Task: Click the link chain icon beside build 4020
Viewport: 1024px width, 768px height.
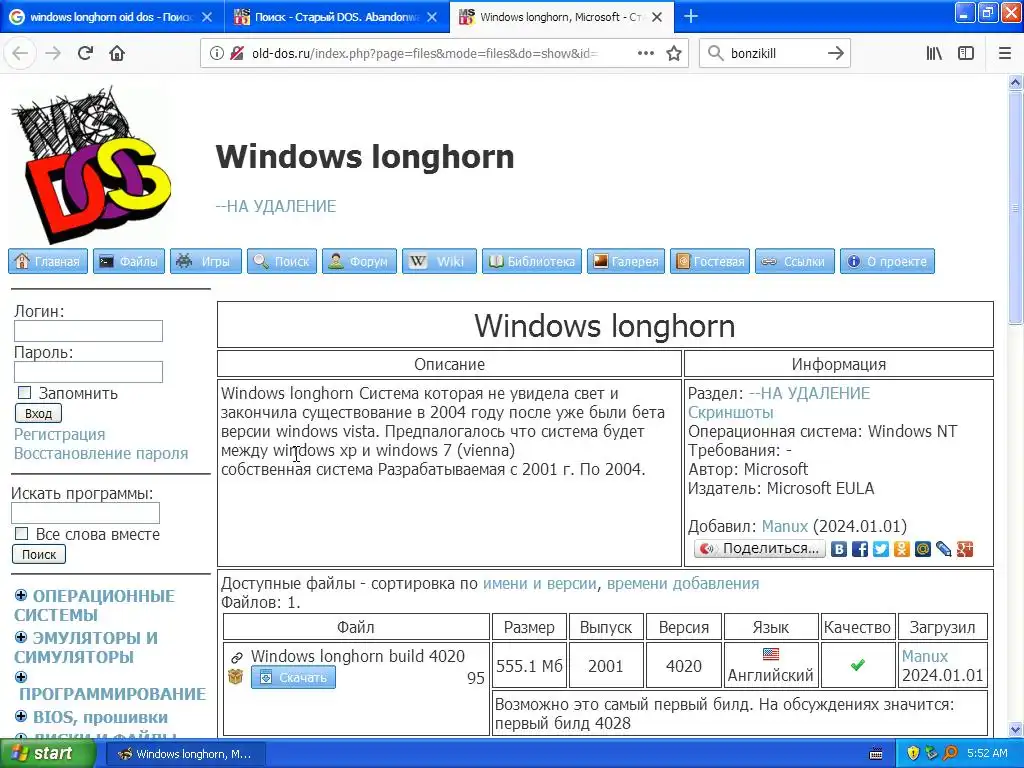Action: pyautogui.click(x=236, y=657)
